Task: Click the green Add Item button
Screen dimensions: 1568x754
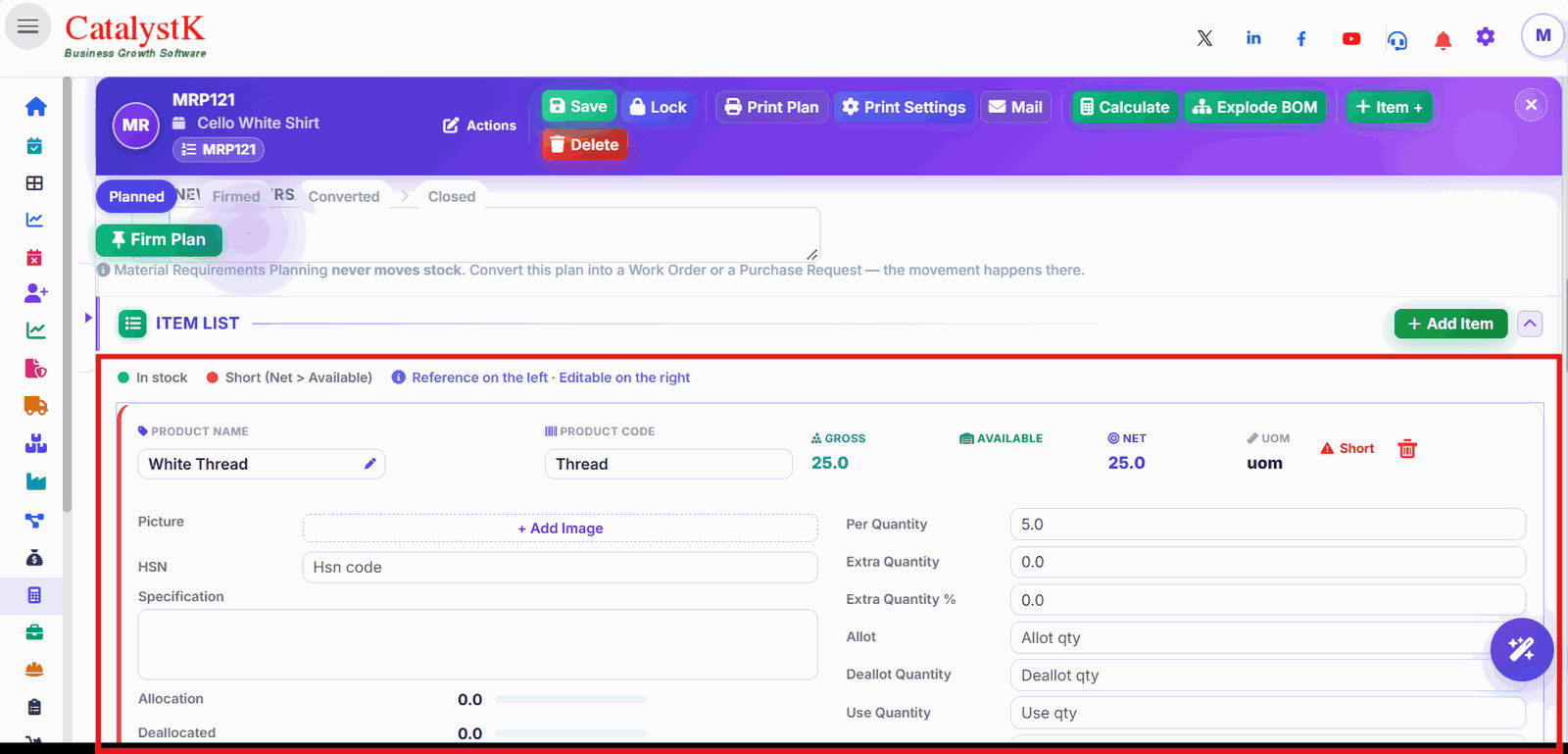Action: [x=1450, y=324]
